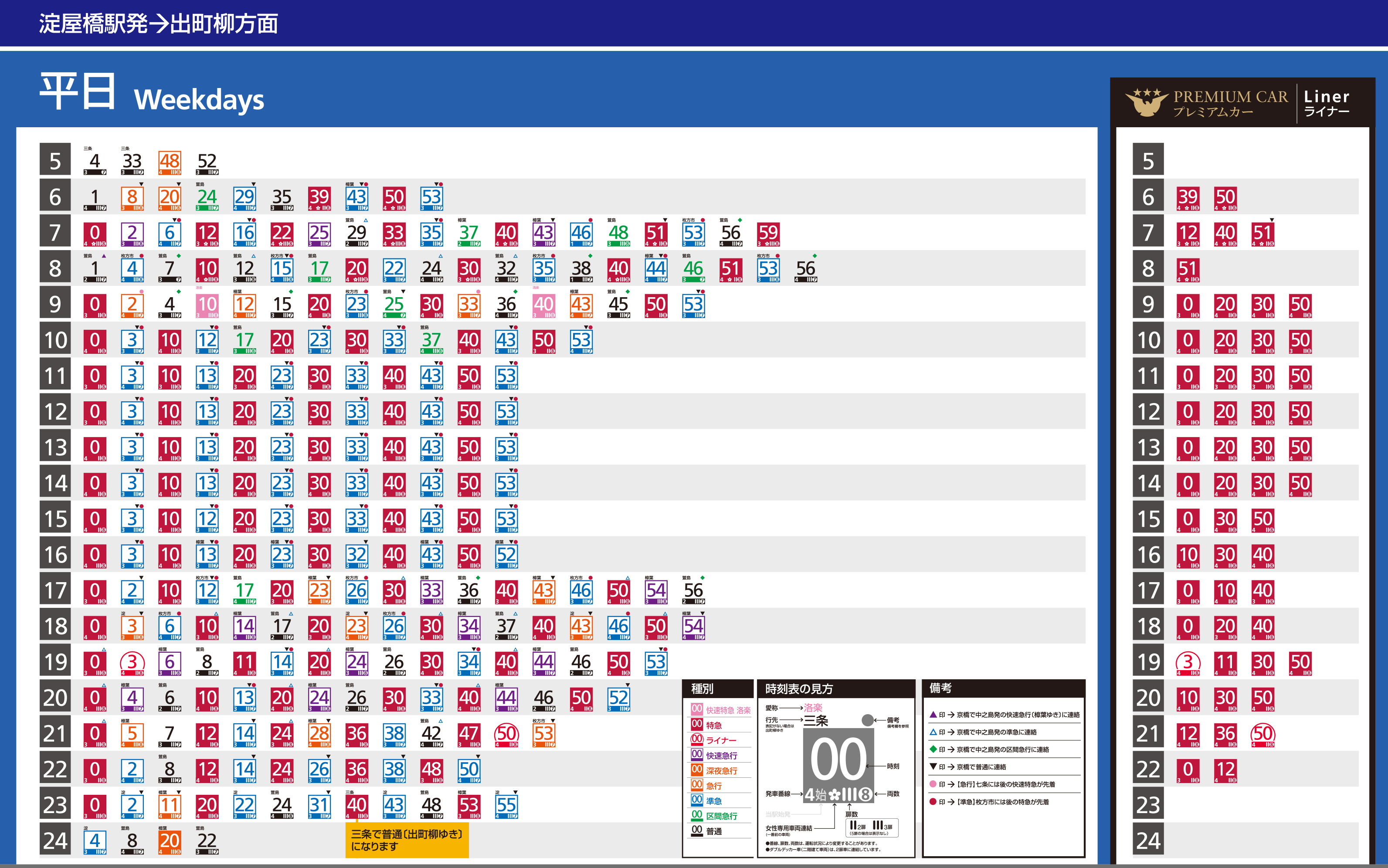The height and width of the screenshot is (868, 1388).
Task: Click the circled 00 icon beside ライナー
Action: [x=697, y=739]
